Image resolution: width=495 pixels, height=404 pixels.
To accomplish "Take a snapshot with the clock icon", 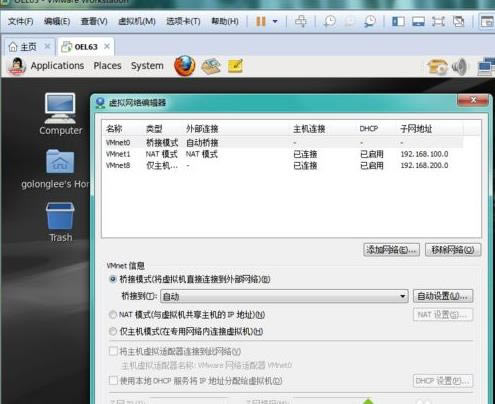I will 330,21.
